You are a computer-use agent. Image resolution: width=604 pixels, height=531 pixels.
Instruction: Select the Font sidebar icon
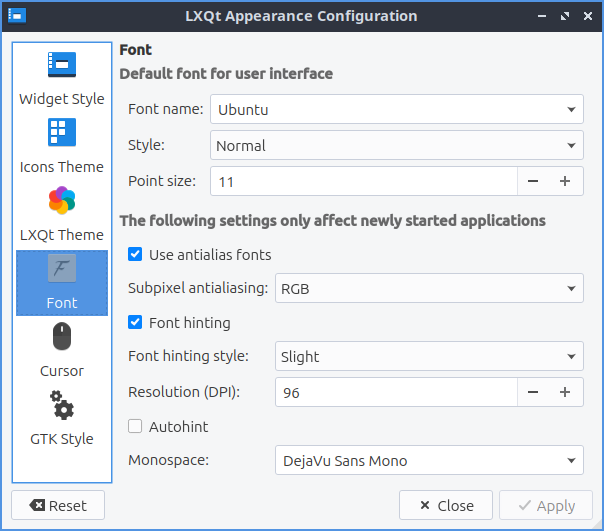pyautogui.click(x=61, y=270)
